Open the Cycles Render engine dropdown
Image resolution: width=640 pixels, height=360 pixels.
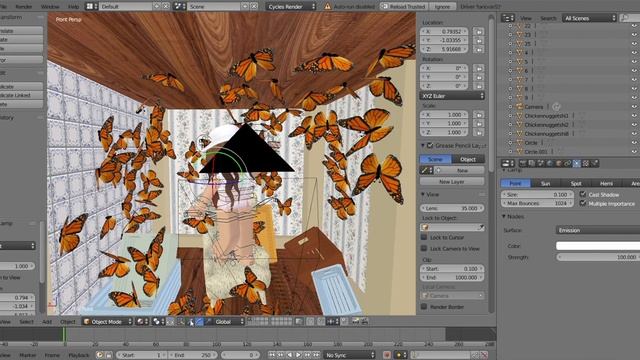(291, 7)
